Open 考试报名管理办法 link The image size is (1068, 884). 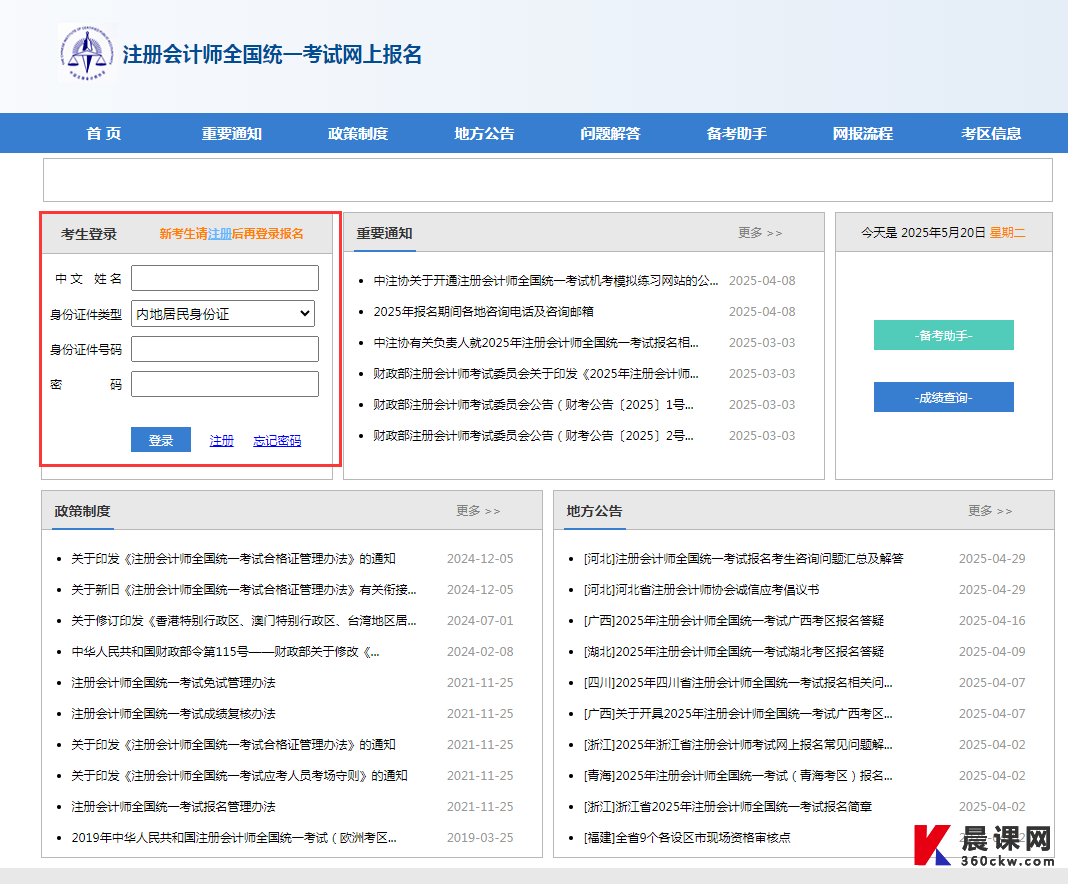pyautogui.click(x=174, y=807)
